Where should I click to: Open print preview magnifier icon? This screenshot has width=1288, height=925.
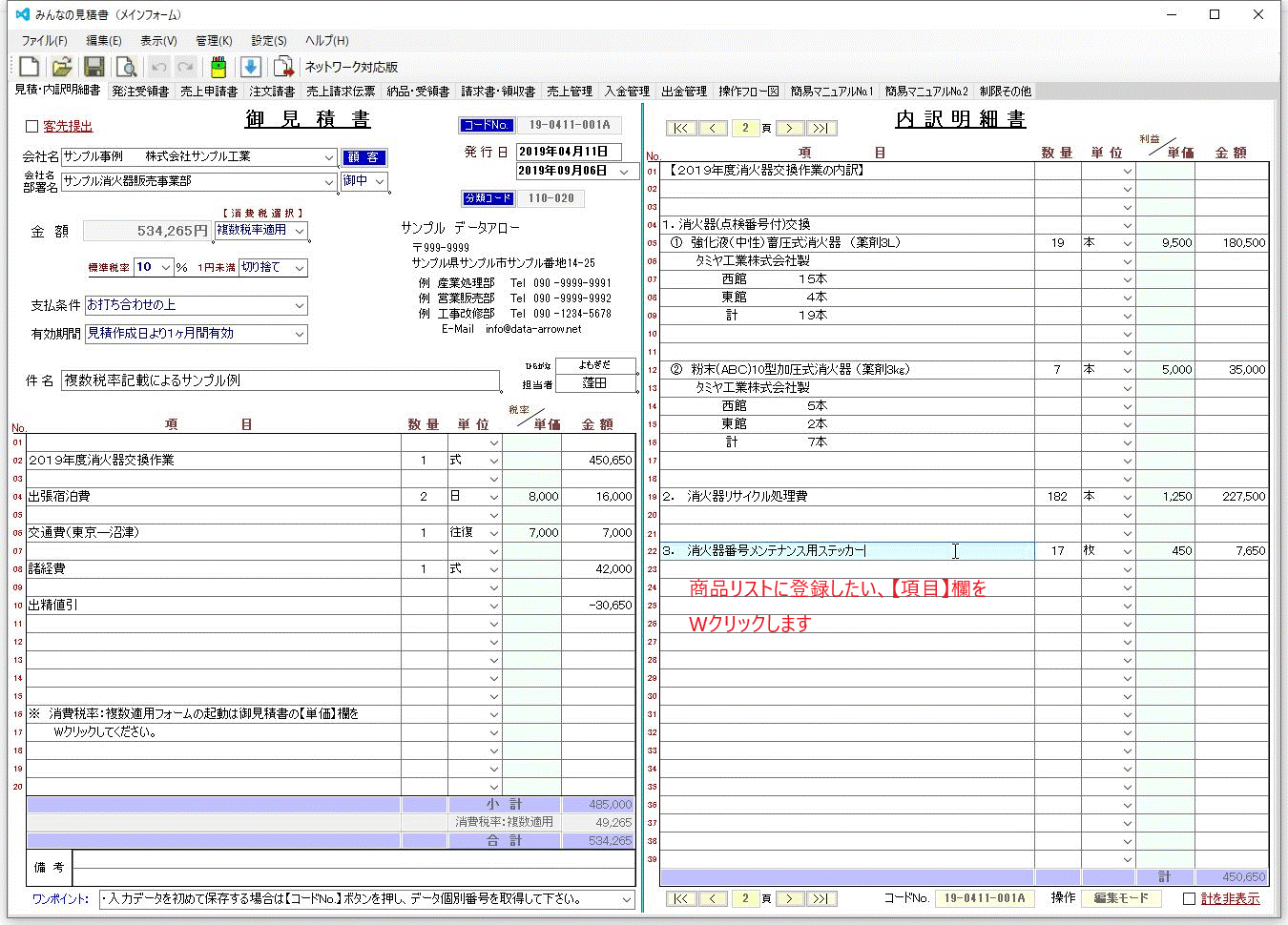coord(126,67)
